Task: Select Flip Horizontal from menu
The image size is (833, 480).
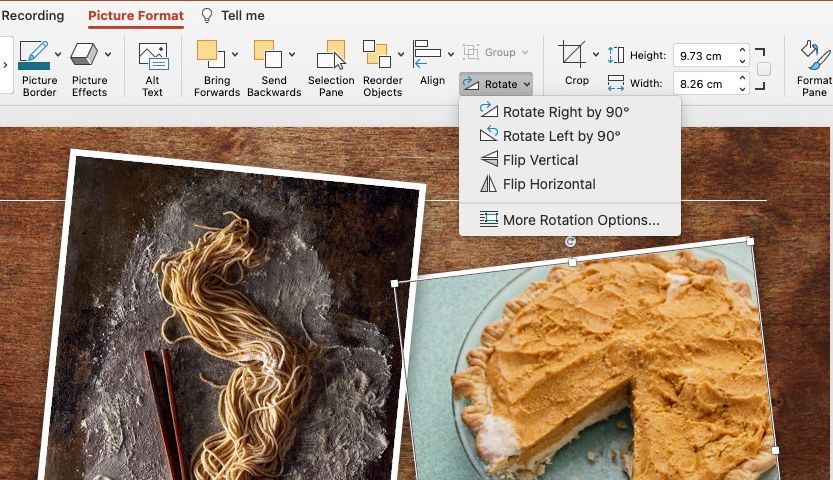Action: point(549,184)
